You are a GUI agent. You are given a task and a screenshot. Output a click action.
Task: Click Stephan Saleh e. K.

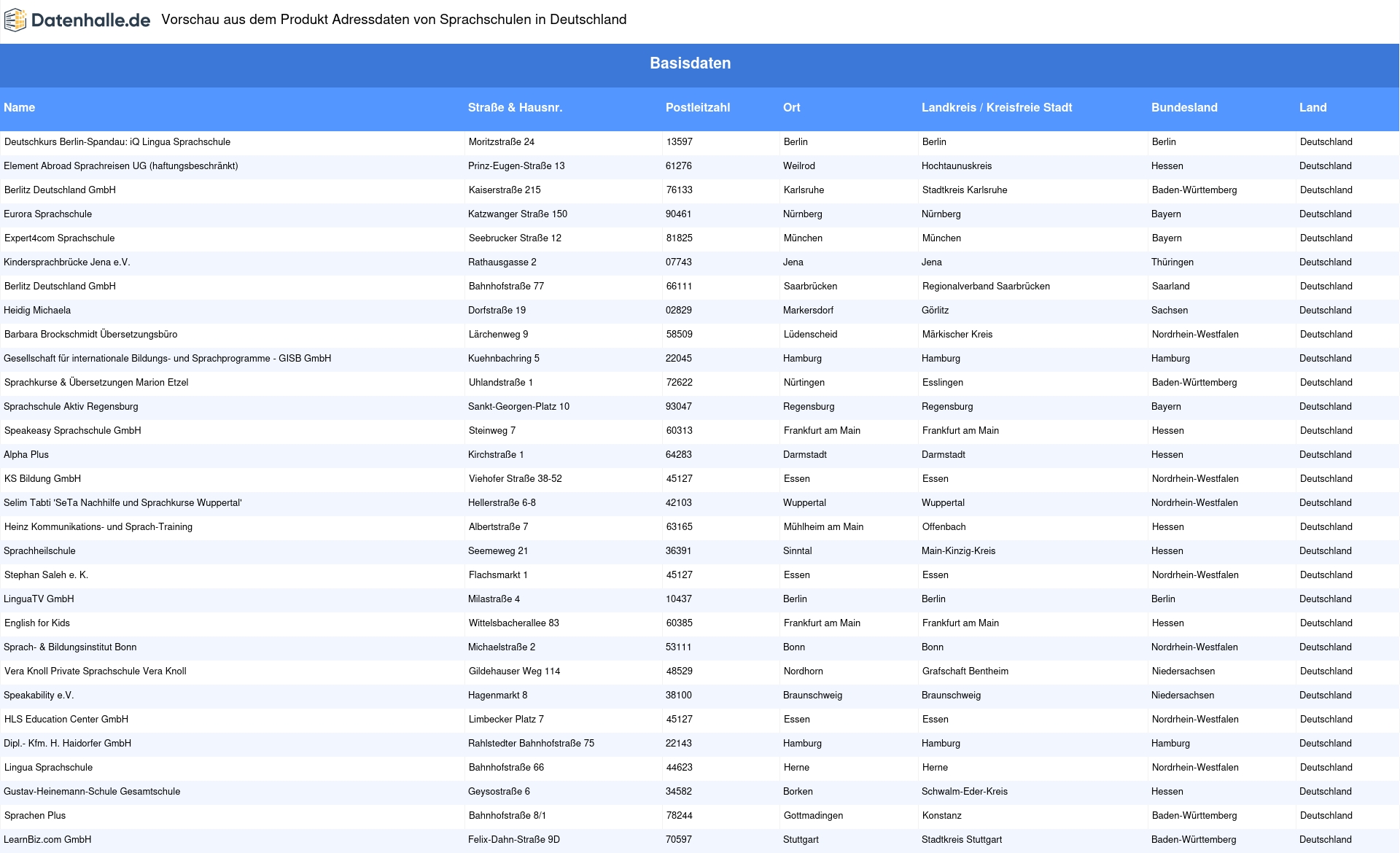coord(46,575)
